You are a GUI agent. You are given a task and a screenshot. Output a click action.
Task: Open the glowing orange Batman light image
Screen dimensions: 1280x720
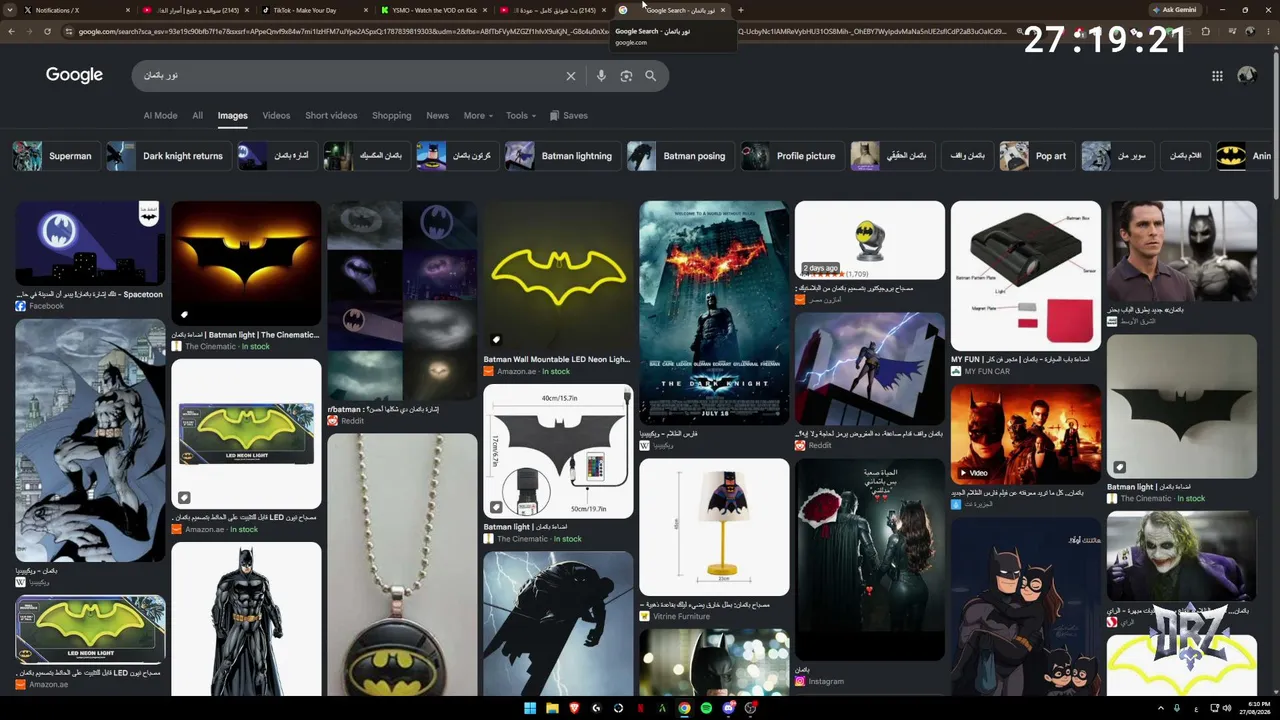pos(246,263)
